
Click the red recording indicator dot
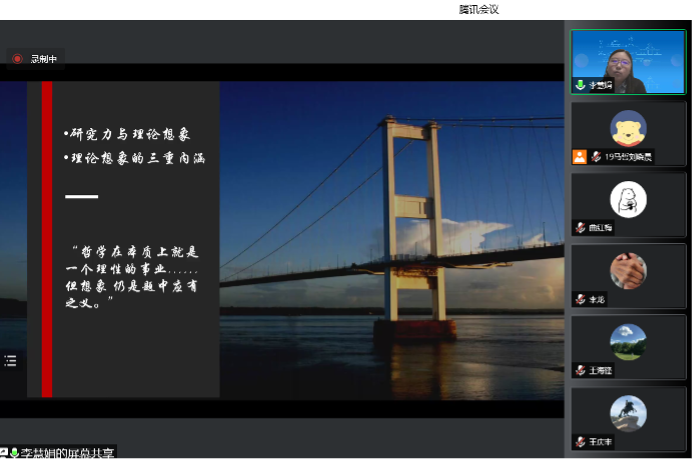click(17, 59)
